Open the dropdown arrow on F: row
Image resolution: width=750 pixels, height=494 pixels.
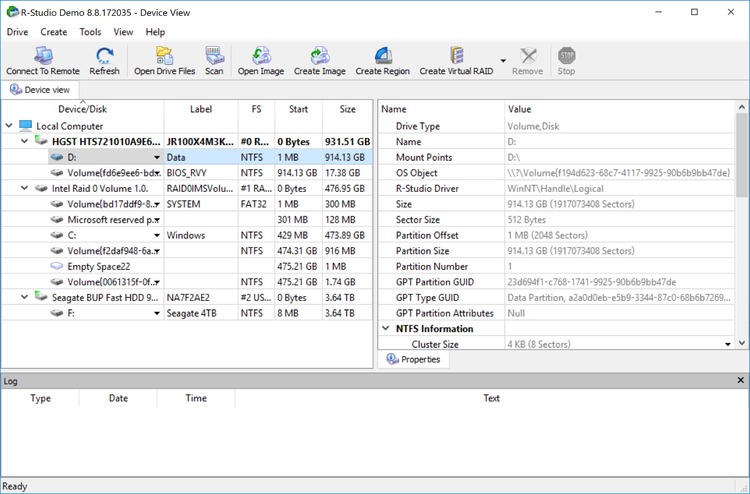tap(156, 313)
